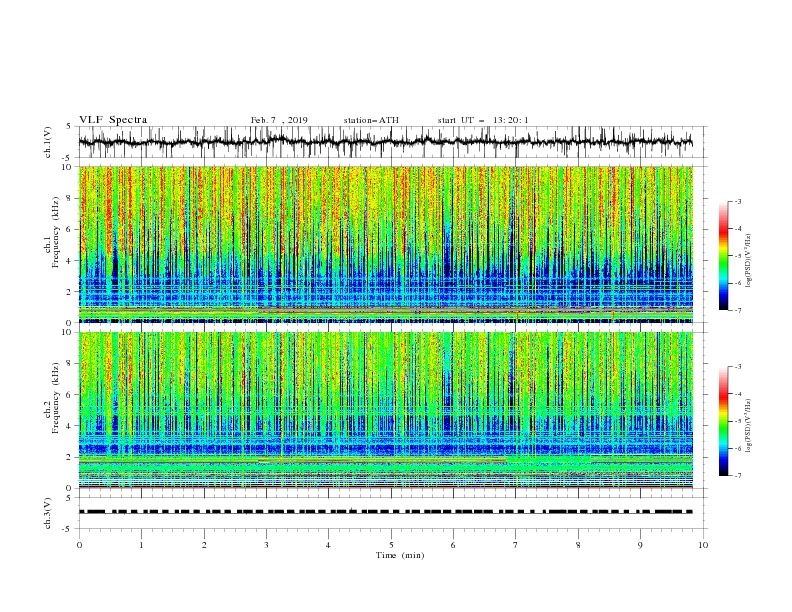This screenshot has height=612, width=792.
Task: Click the ch.1 "Frequency (kHz)" axis label
Action: pos(56,231)
